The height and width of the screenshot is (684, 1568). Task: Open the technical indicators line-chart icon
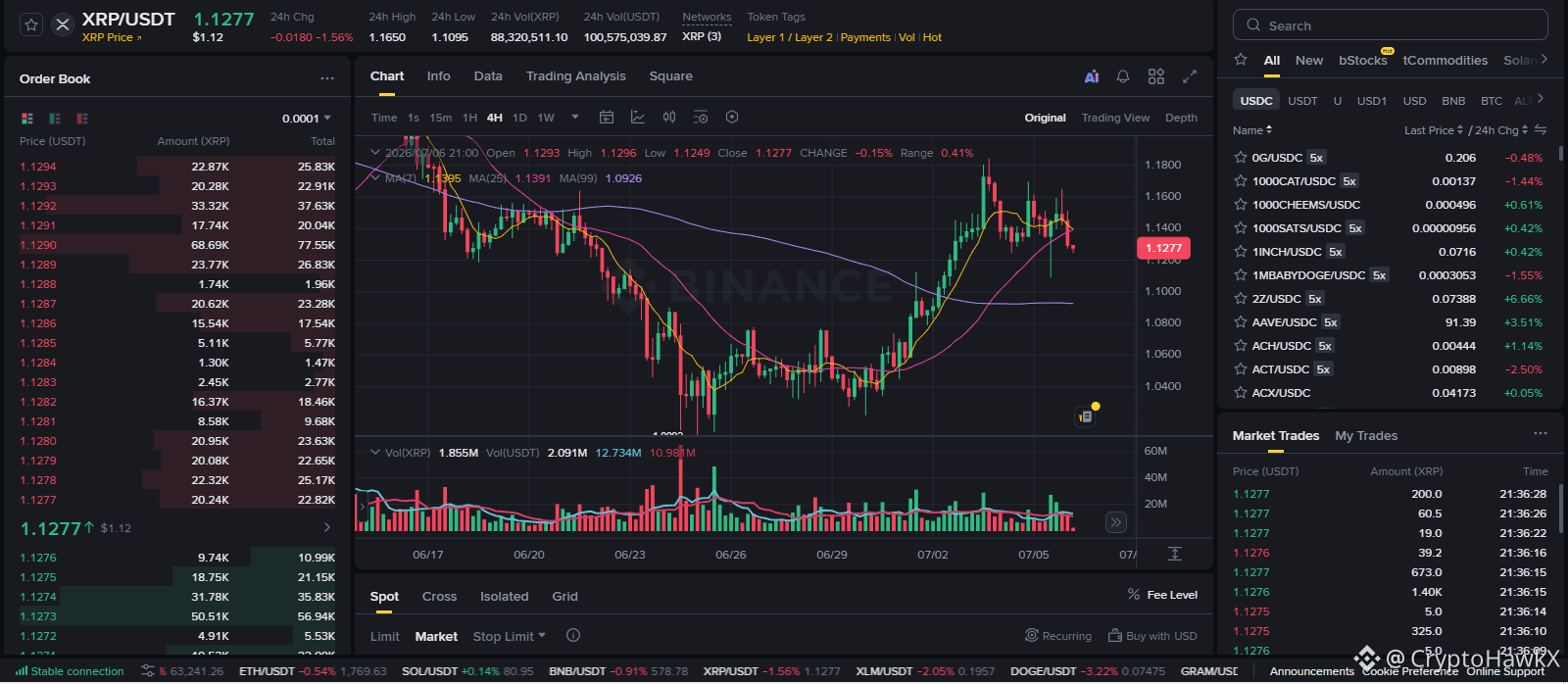pos(638,117)
